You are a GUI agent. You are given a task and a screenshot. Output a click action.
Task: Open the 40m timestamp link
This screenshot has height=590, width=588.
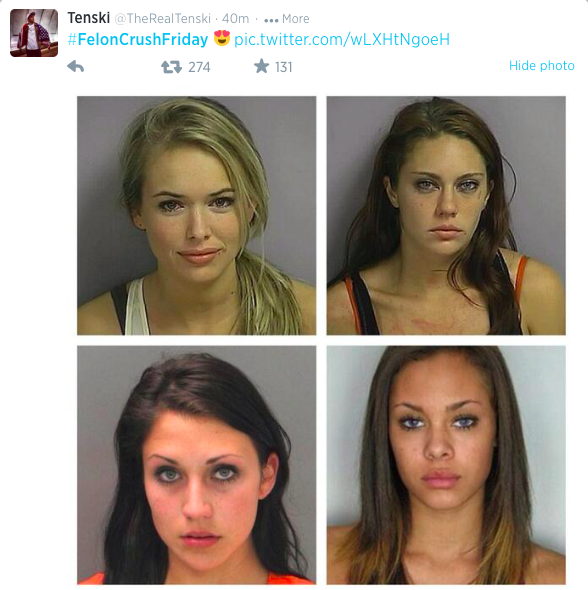235,18
